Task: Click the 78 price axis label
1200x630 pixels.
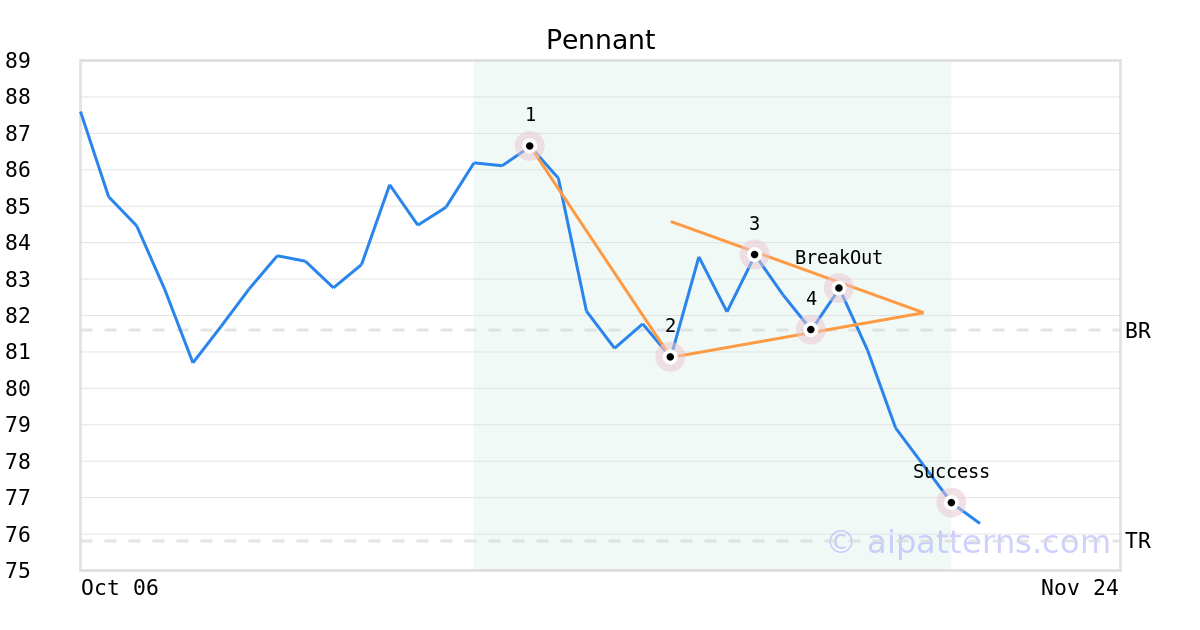Action: point(18,462)
